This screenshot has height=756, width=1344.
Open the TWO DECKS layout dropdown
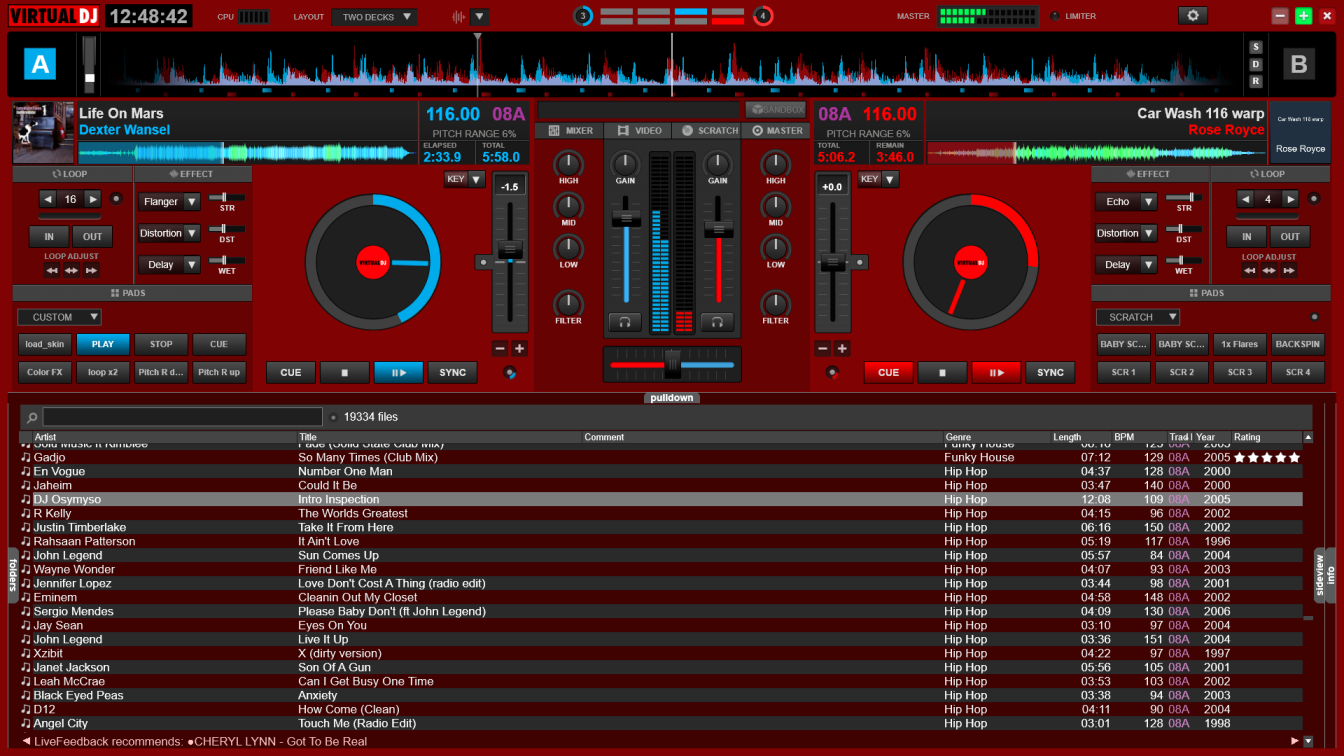(376, 17)
